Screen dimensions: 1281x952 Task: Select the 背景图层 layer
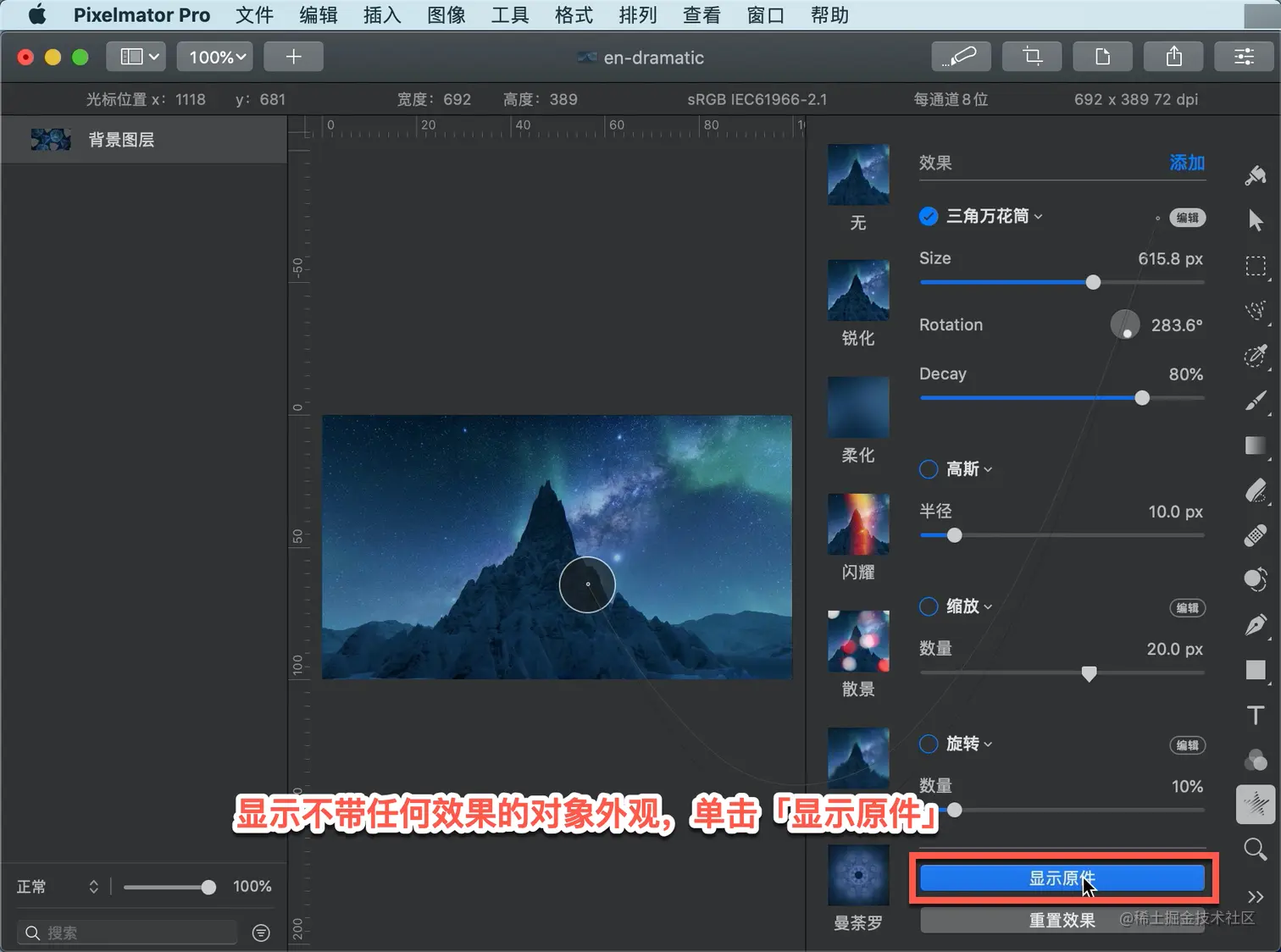pyautogui.click(x=144, y=140)
